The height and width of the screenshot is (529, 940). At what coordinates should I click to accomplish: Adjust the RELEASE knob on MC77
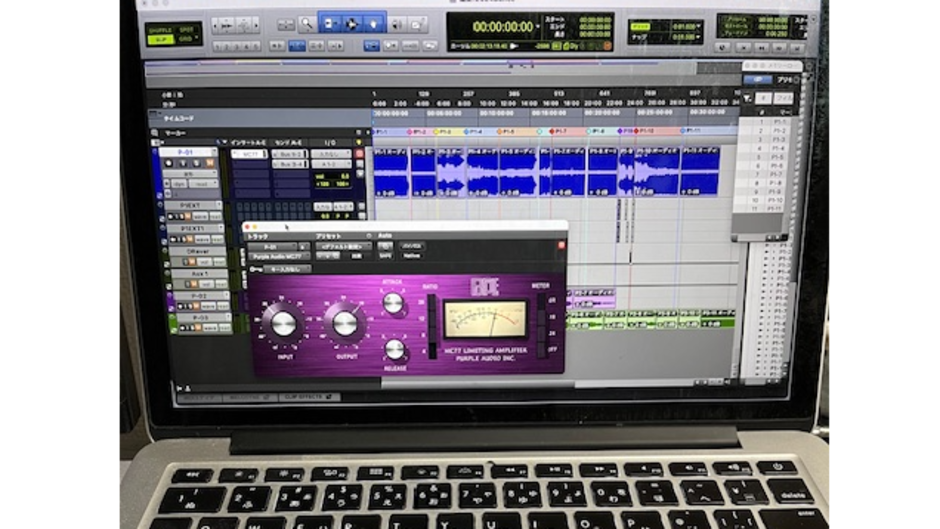point(394,348)
